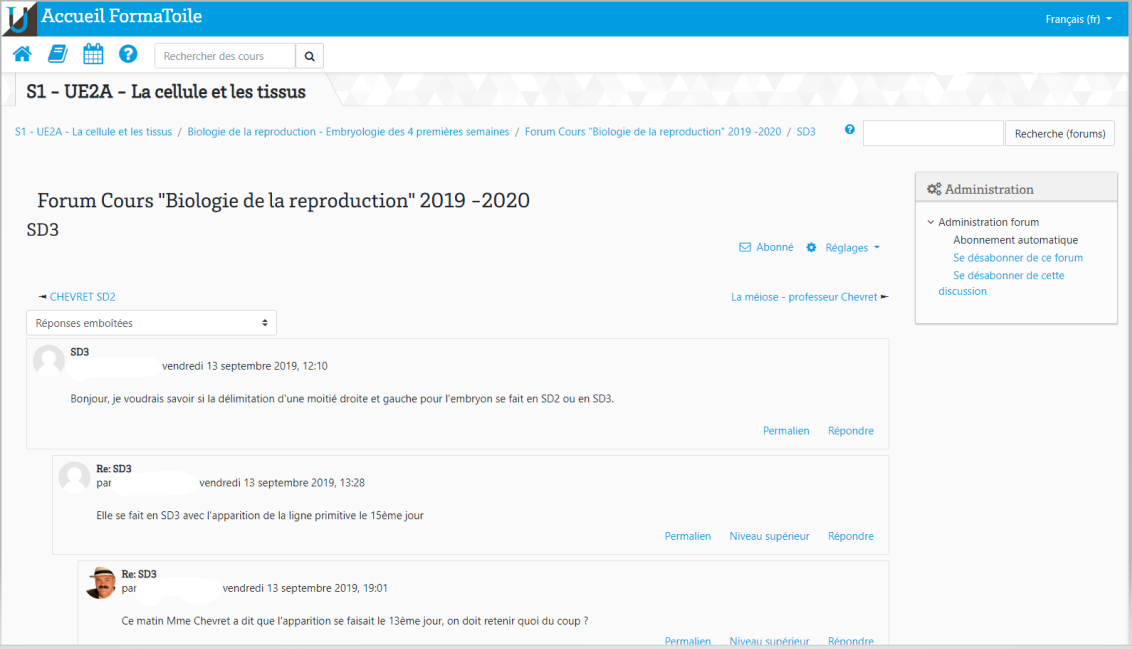Open breadcrumb Forum Cours Biologie de la reproduction
Screen dimensions: 1132x649
[x=653, y=131]
